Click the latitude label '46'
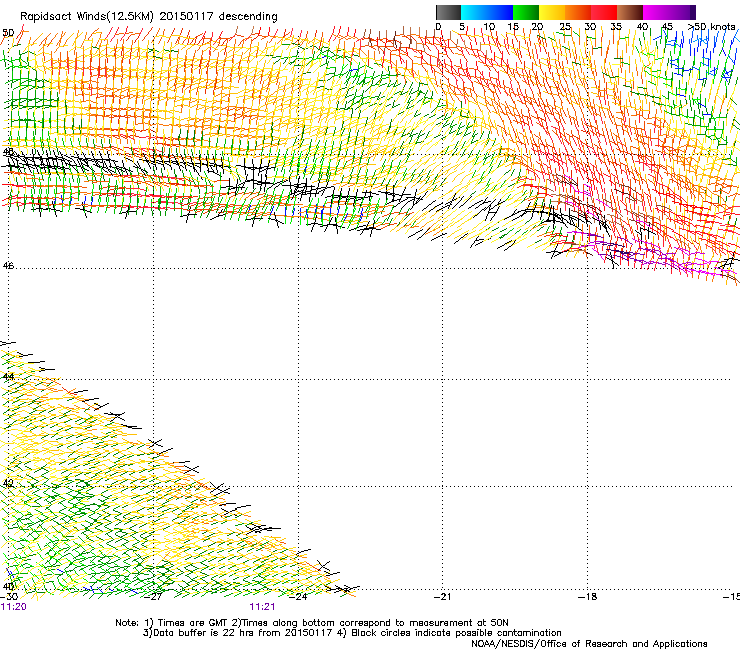The image size is (740, 650). coord(8,266)
